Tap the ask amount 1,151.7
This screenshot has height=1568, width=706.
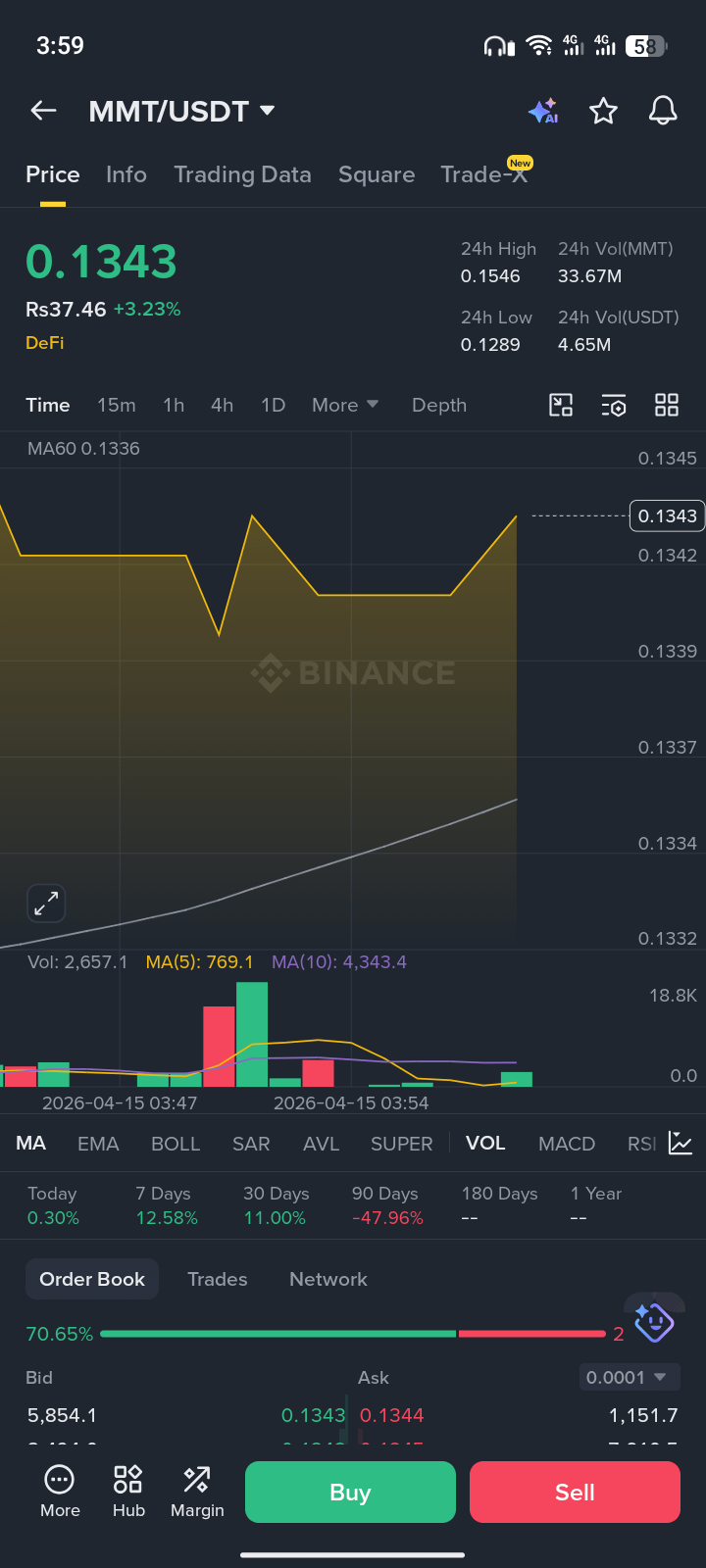pos(643,1415)
